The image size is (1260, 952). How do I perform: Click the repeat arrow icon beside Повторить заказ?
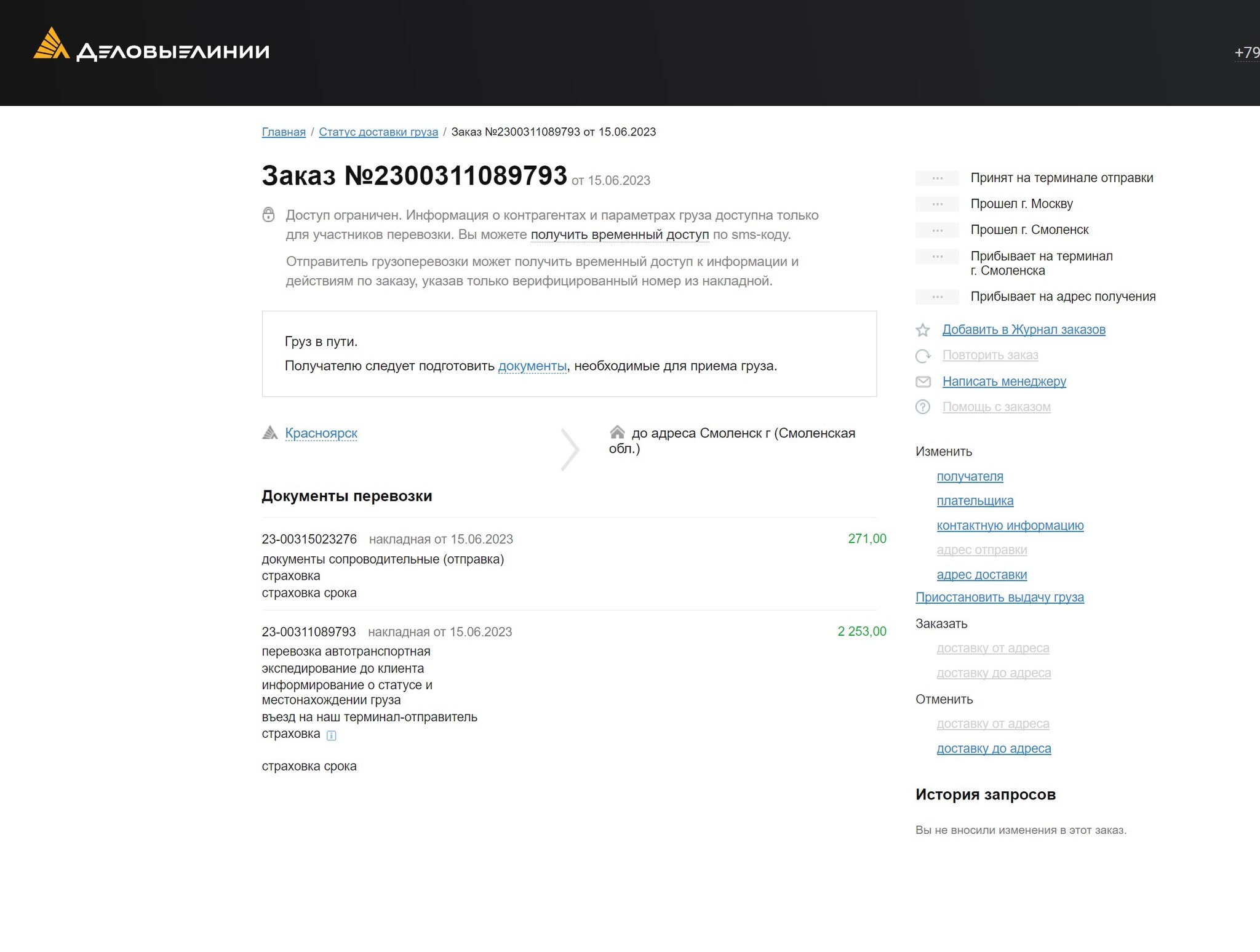pos(923,356)
